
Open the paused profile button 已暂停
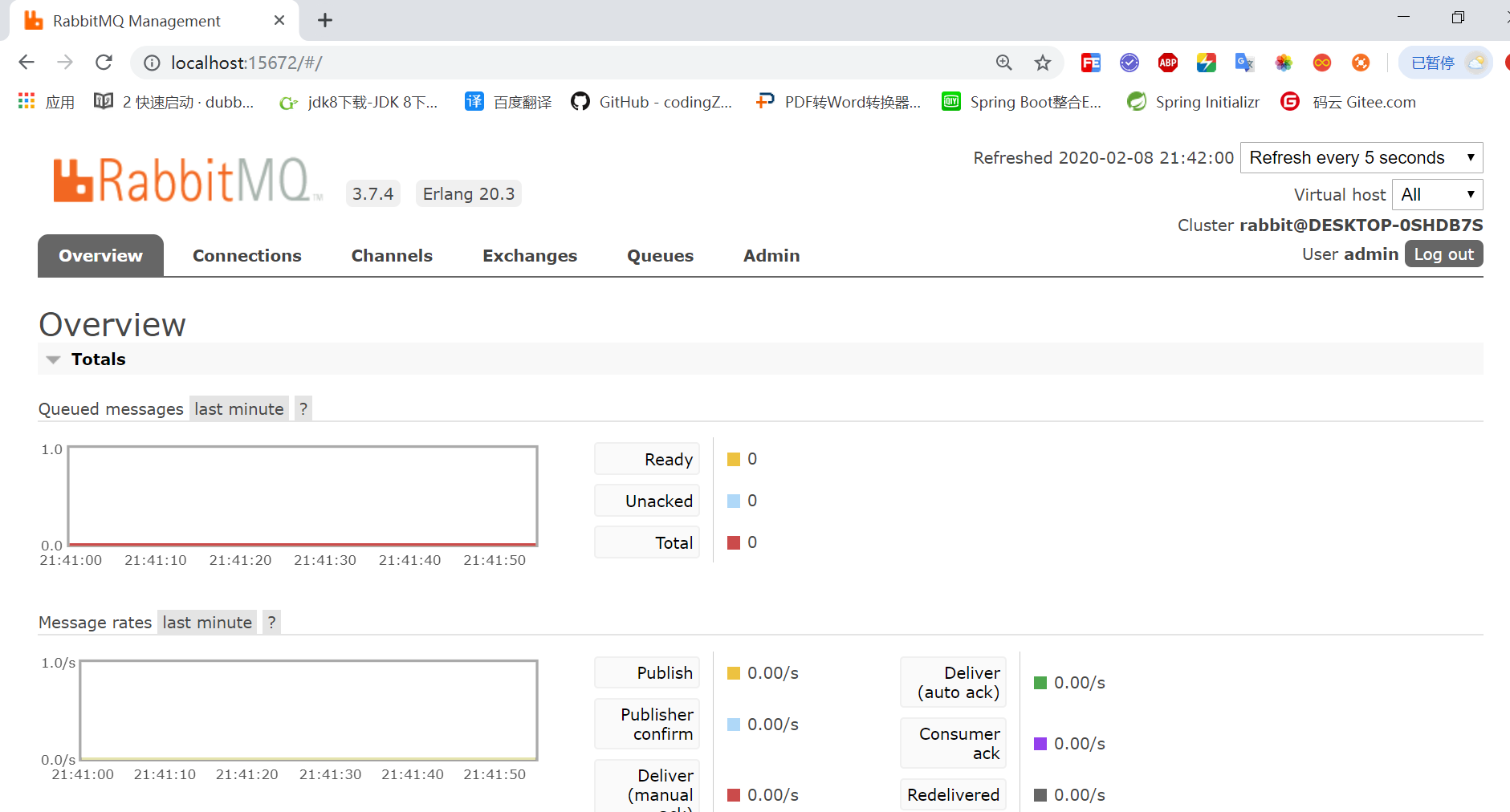coord(1446,63)
